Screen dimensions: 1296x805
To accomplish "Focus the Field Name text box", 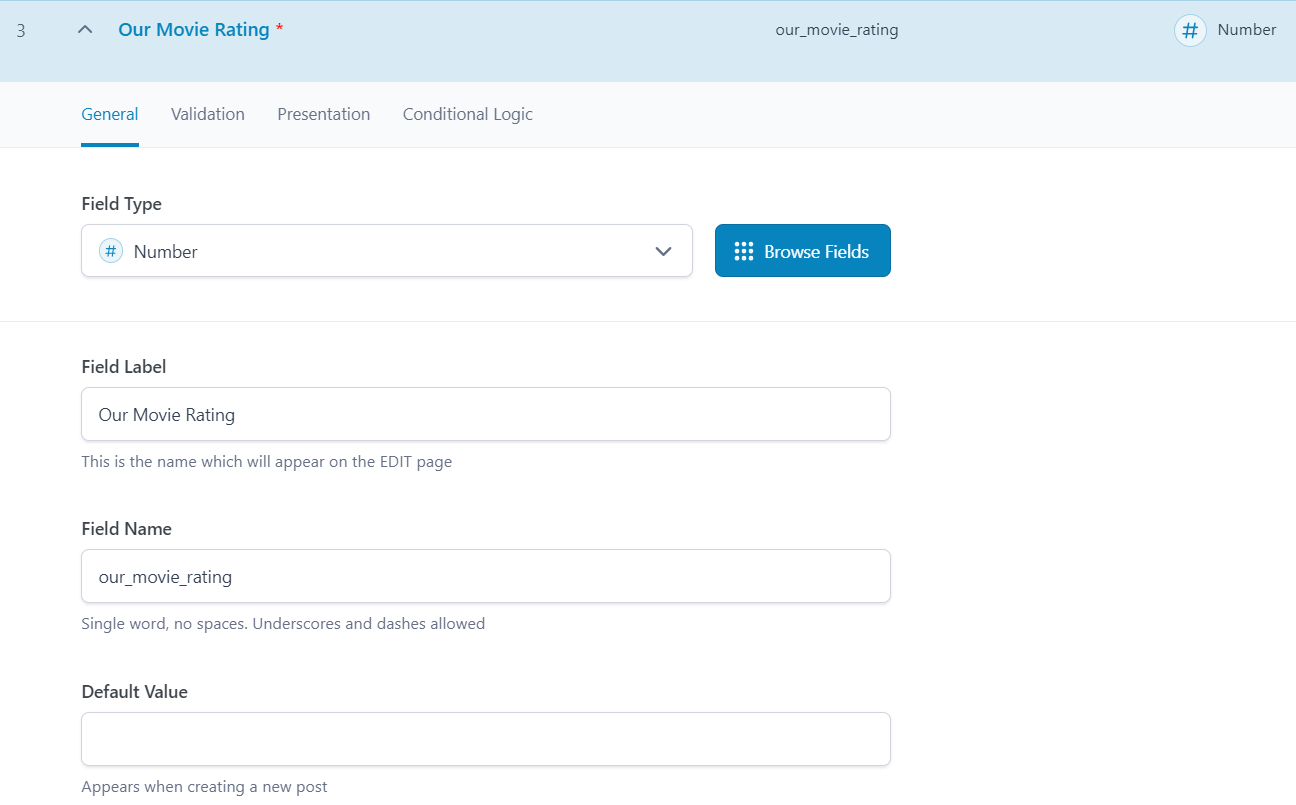I will pos(485,576).
